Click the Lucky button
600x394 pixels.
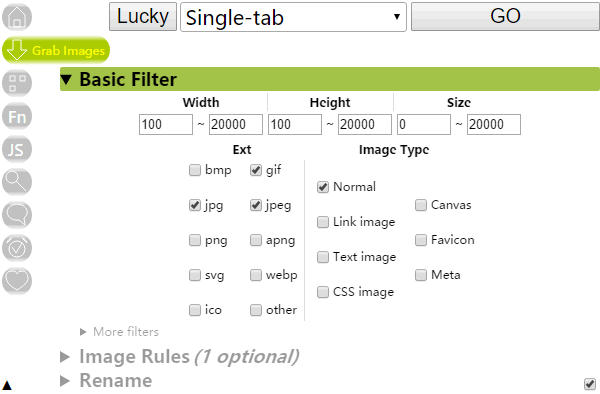coord(143,16)
